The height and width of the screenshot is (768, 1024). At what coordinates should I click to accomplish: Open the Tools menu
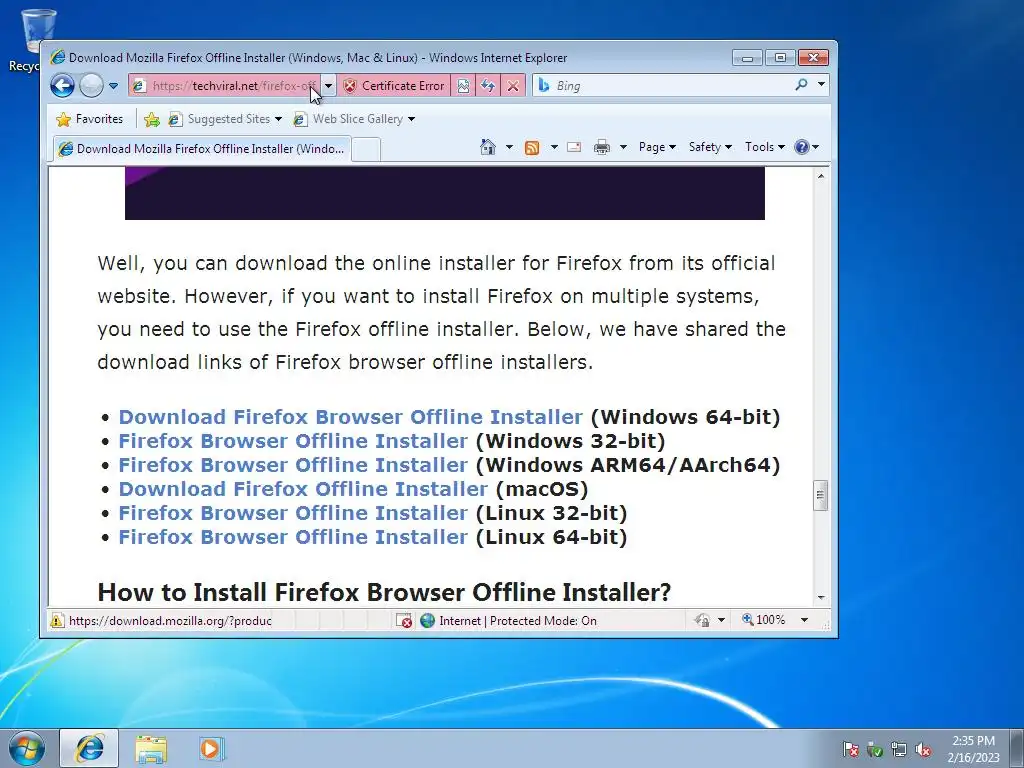point(765,147)
